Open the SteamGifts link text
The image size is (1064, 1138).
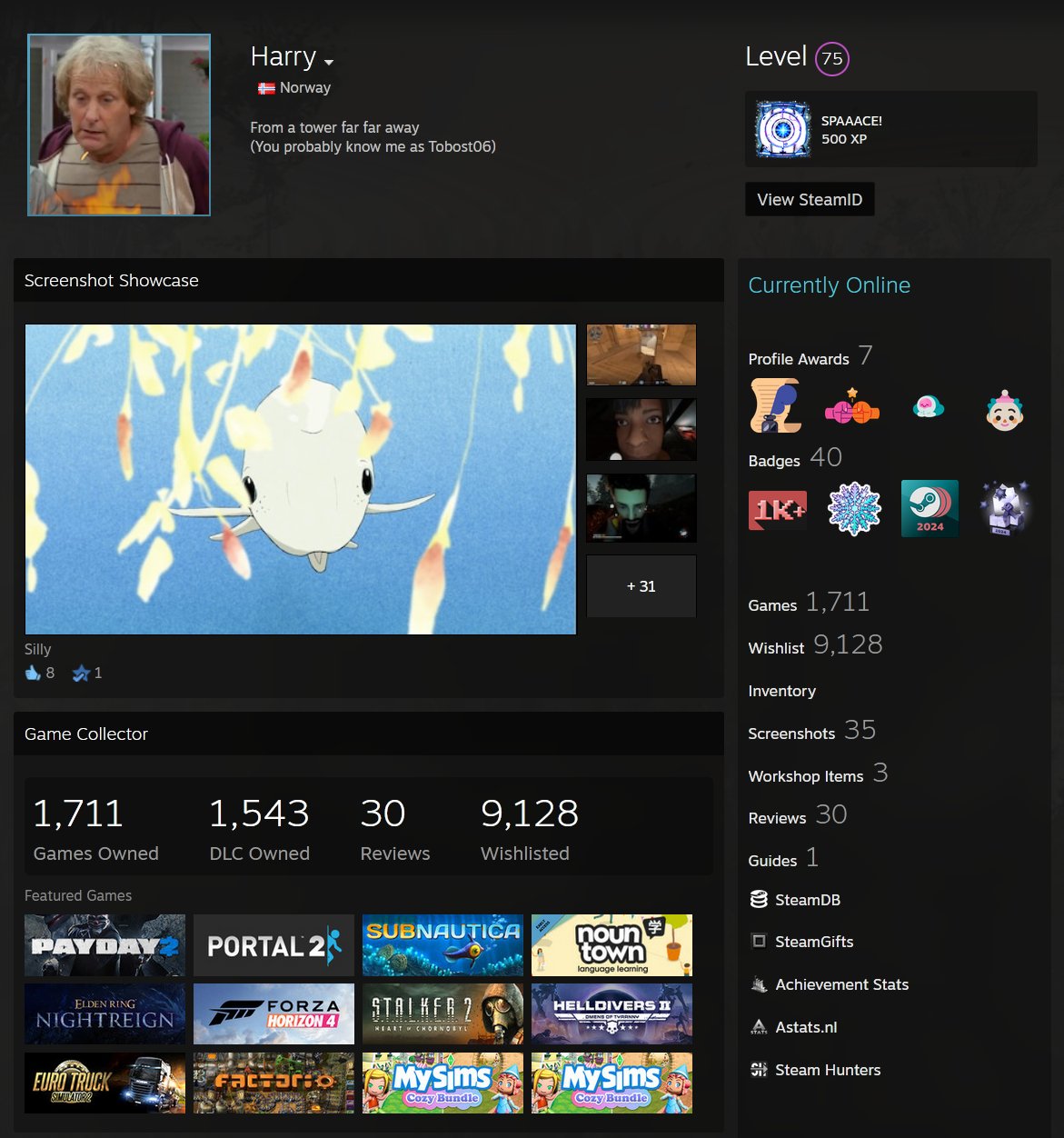[x=814, y=942]
